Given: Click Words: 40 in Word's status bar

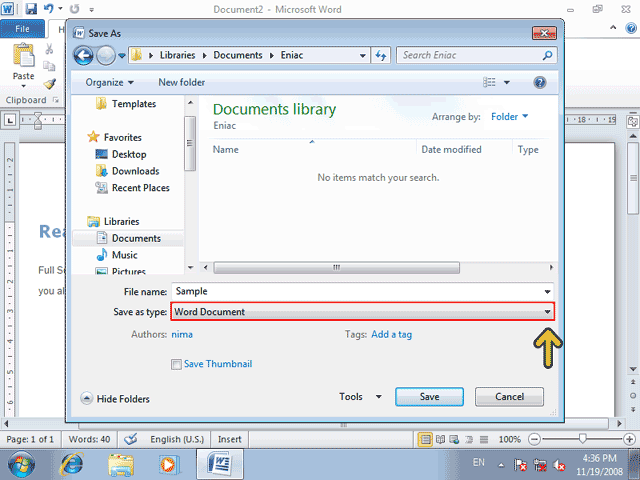Looking at the screenshot, I should [x=89, y=440].
